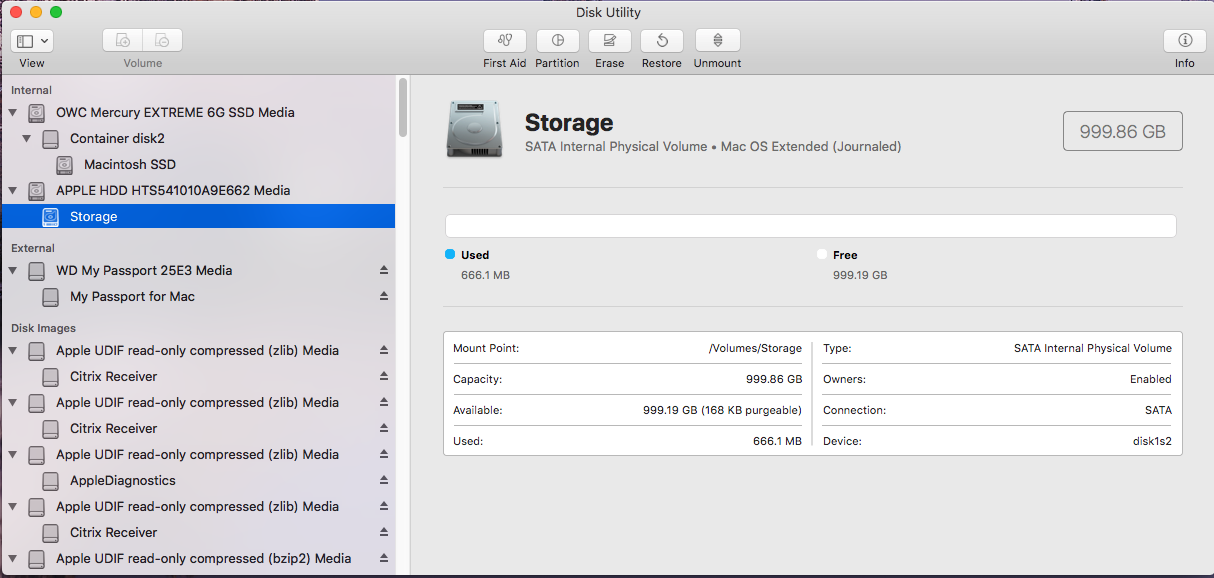Eject Apple UDIF bzip2 Media
1214x578 pixels.
(x=383, y=559)
